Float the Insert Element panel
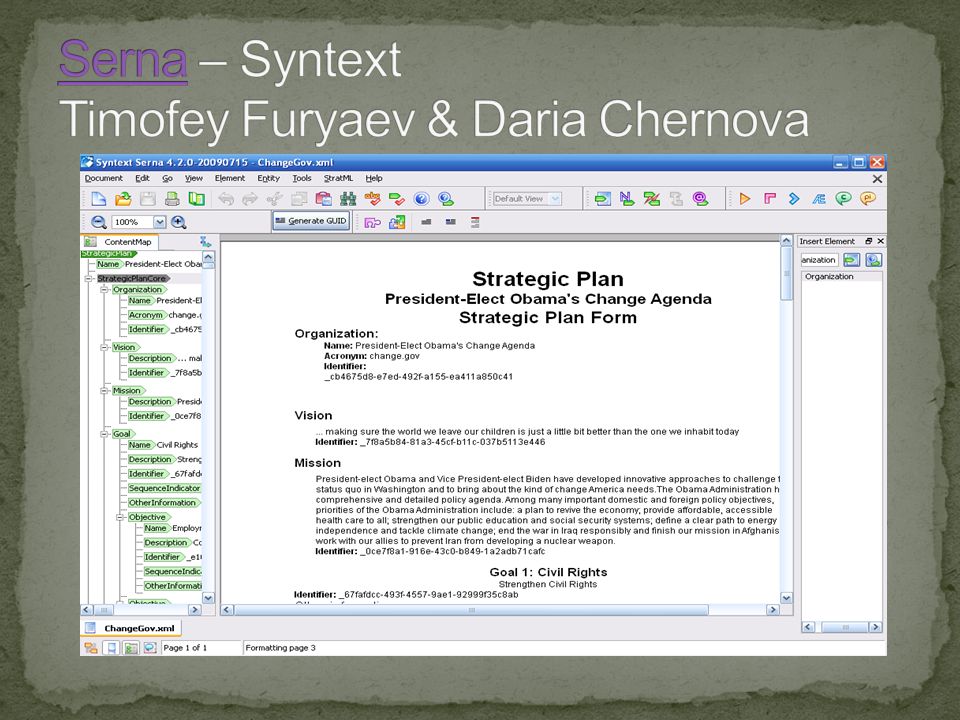The height and width of the screenshot is (720, 960). click(869, 241)
